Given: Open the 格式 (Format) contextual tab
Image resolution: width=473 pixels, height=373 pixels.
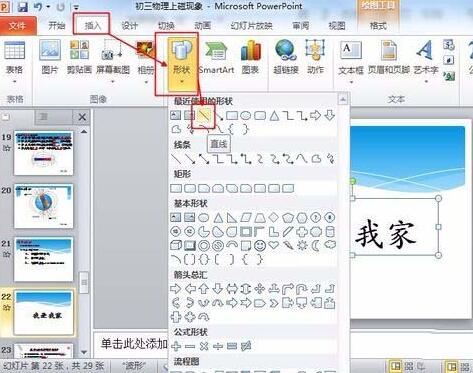Looking at the screenshot, I should 378,26.
